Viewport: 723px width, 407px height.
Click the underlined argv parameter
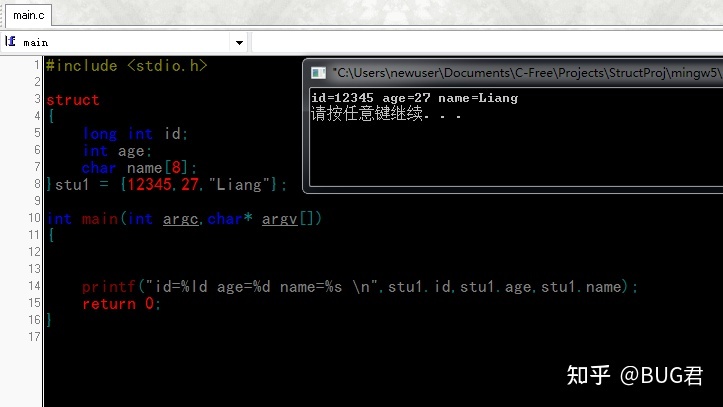click(x=280, y=219)
